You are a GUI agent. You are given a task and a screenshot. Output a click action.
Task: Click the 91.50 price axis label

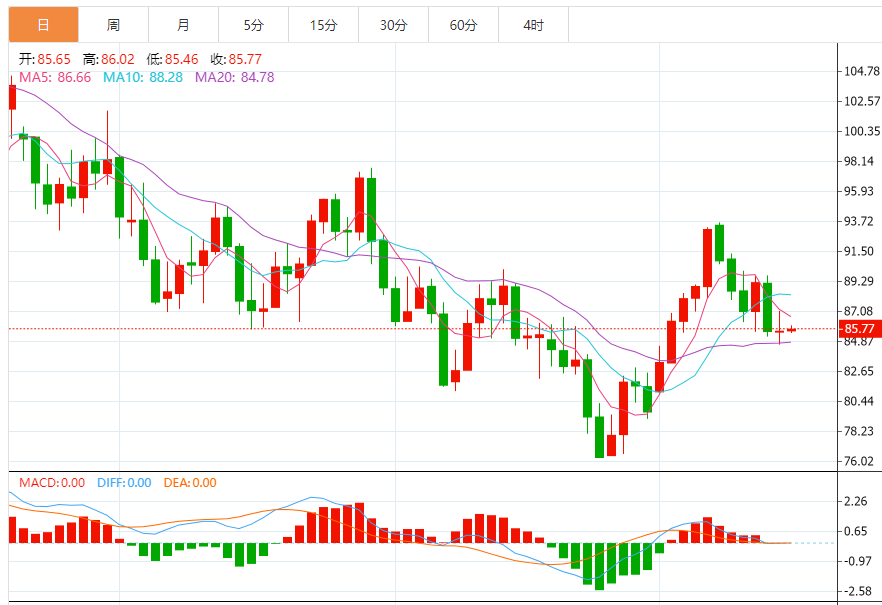click(858, 251)
